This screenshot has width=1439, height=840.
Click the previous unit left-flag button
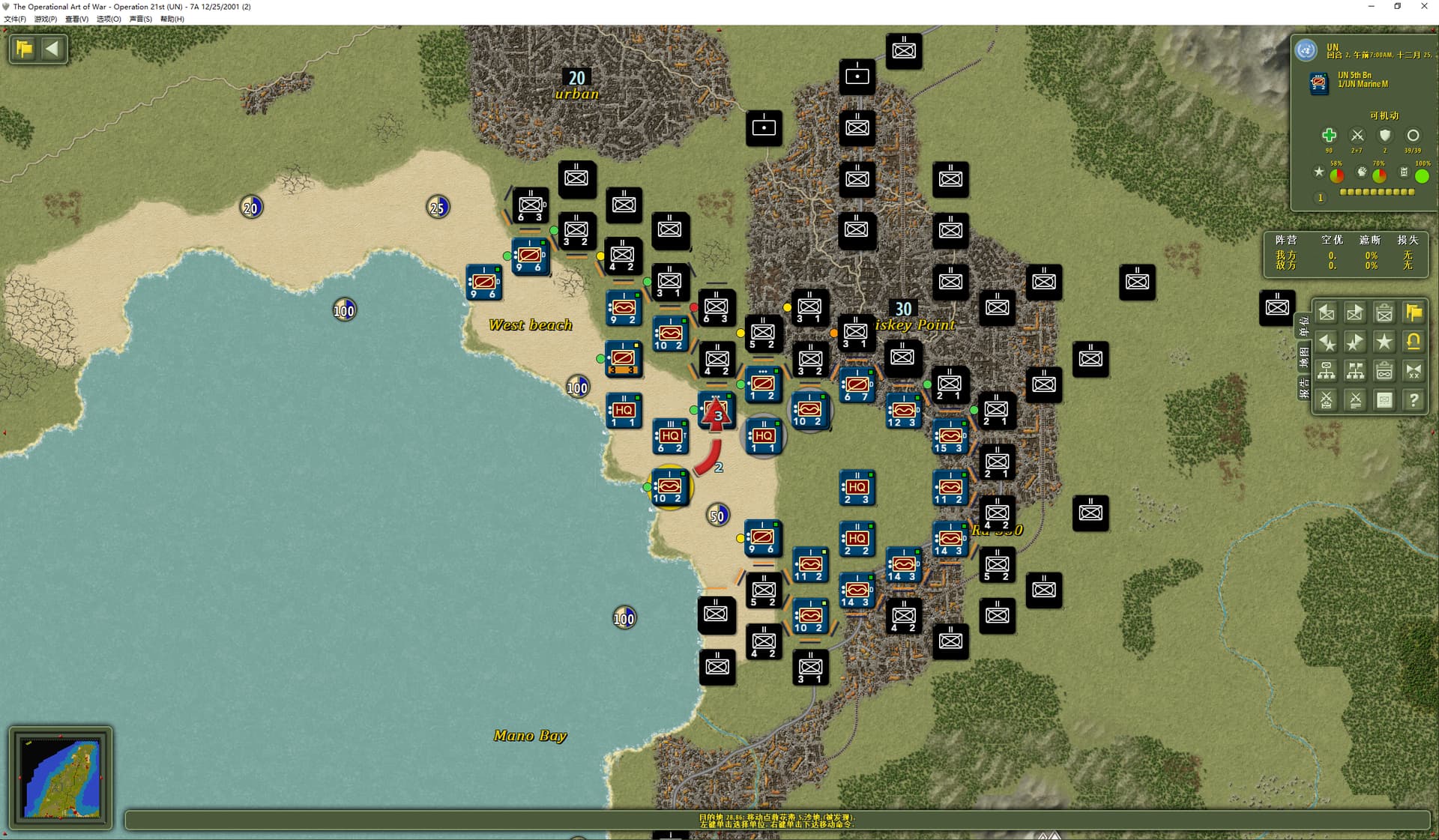[1327, 312]
